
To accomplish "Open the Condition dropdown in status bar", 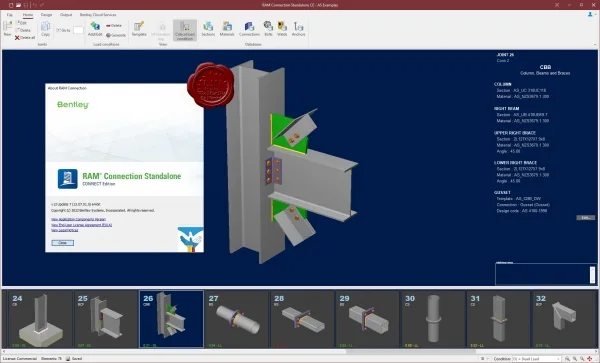I will pyautogui.click(x=536, y=359).
